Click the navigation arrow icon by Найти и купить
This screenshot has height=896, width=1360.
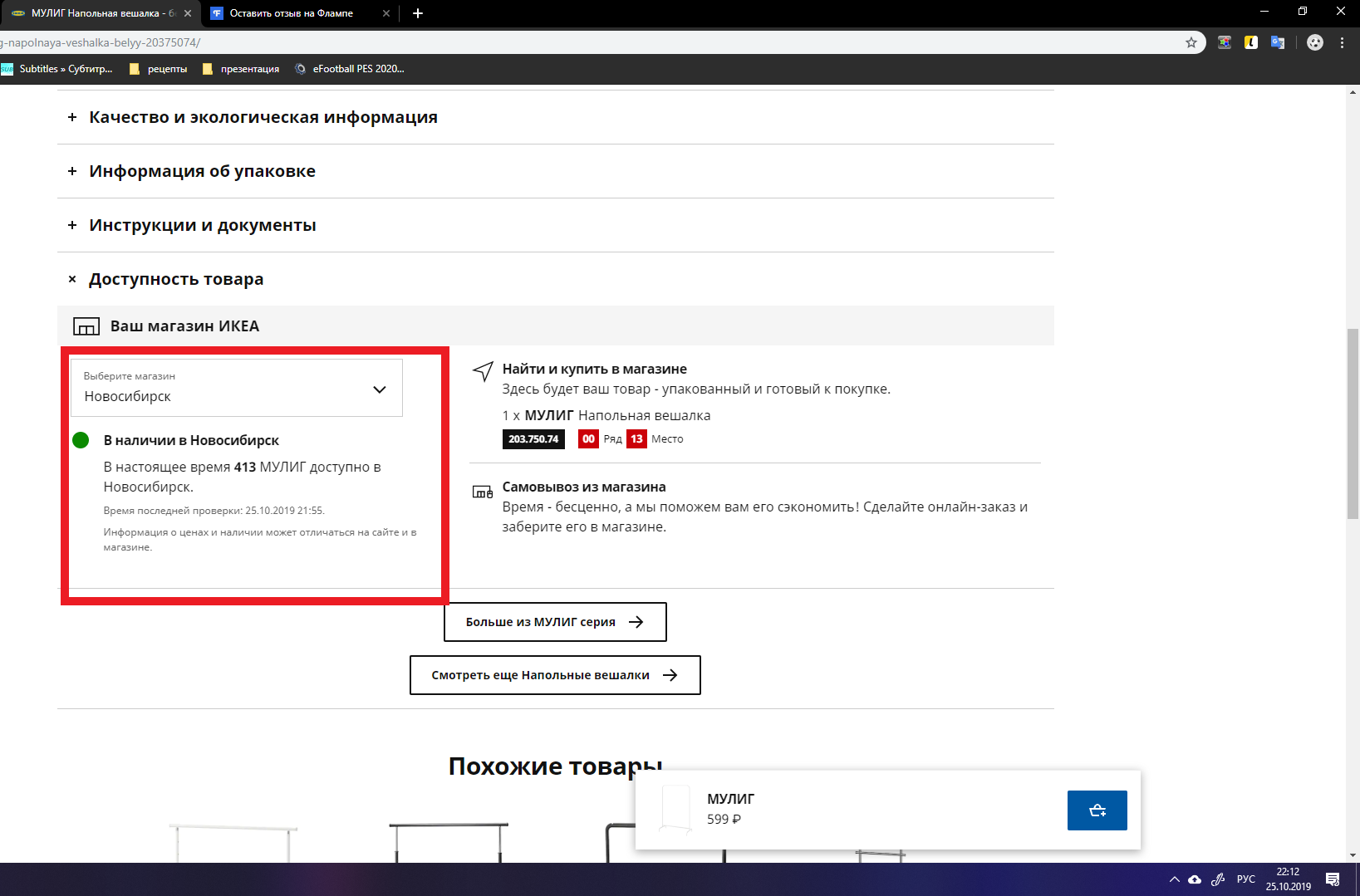click(x=483, y=371)
